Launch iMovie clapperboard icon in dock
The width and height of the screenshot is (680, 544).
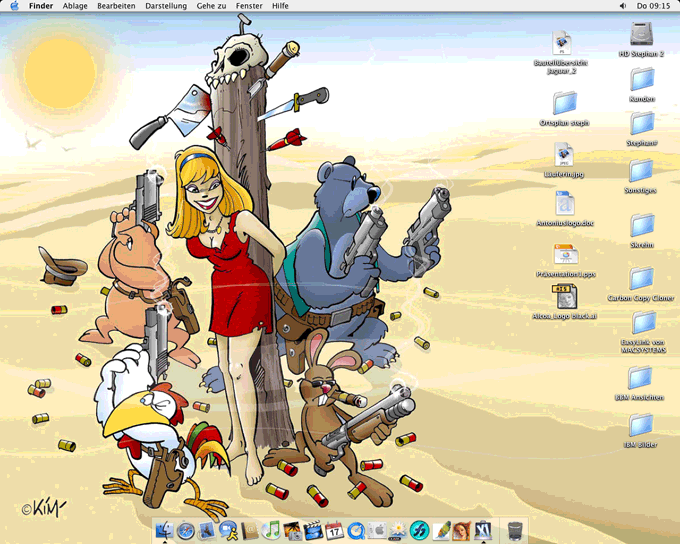coord(313,530)
